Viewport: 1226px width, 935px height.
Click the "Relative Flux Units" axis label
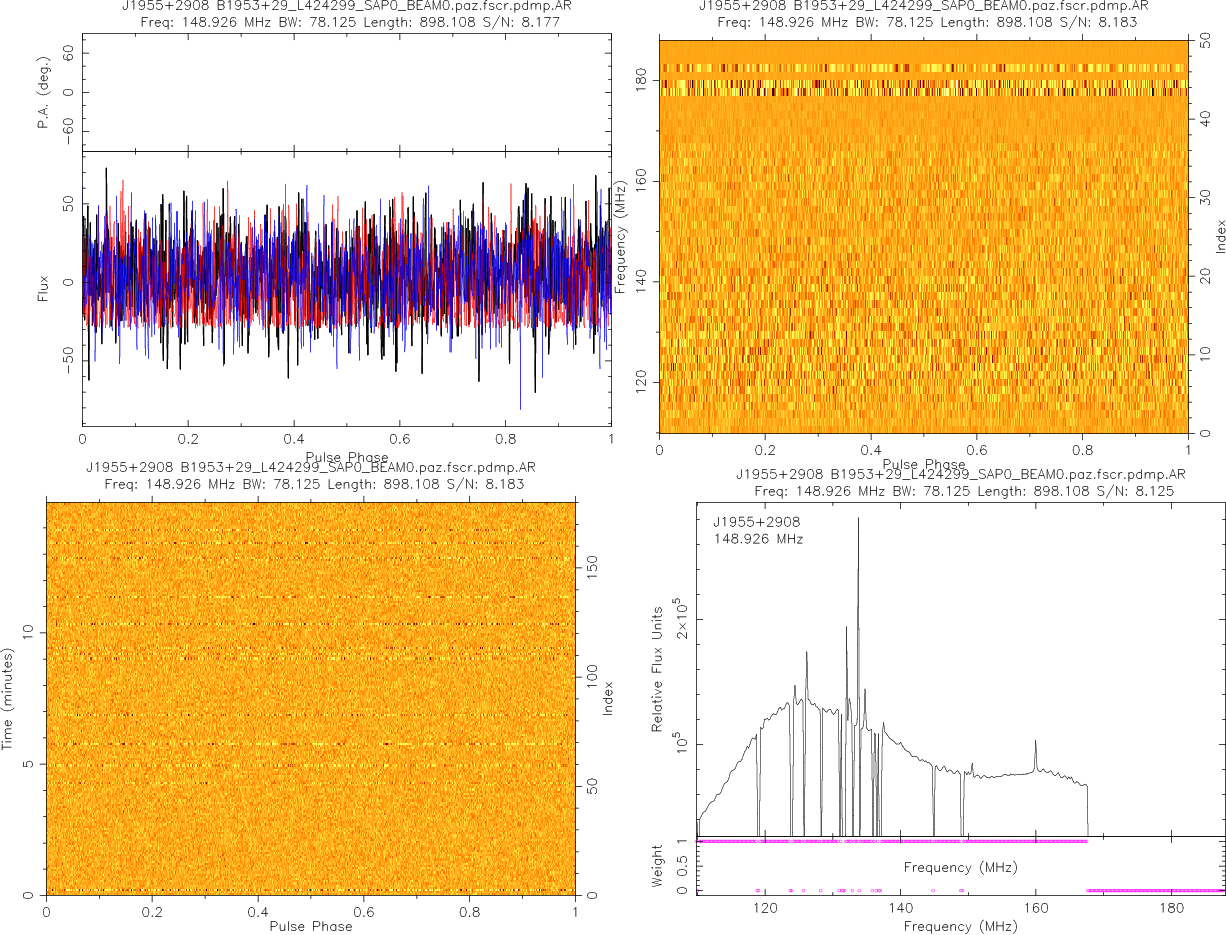pos(658,668)
